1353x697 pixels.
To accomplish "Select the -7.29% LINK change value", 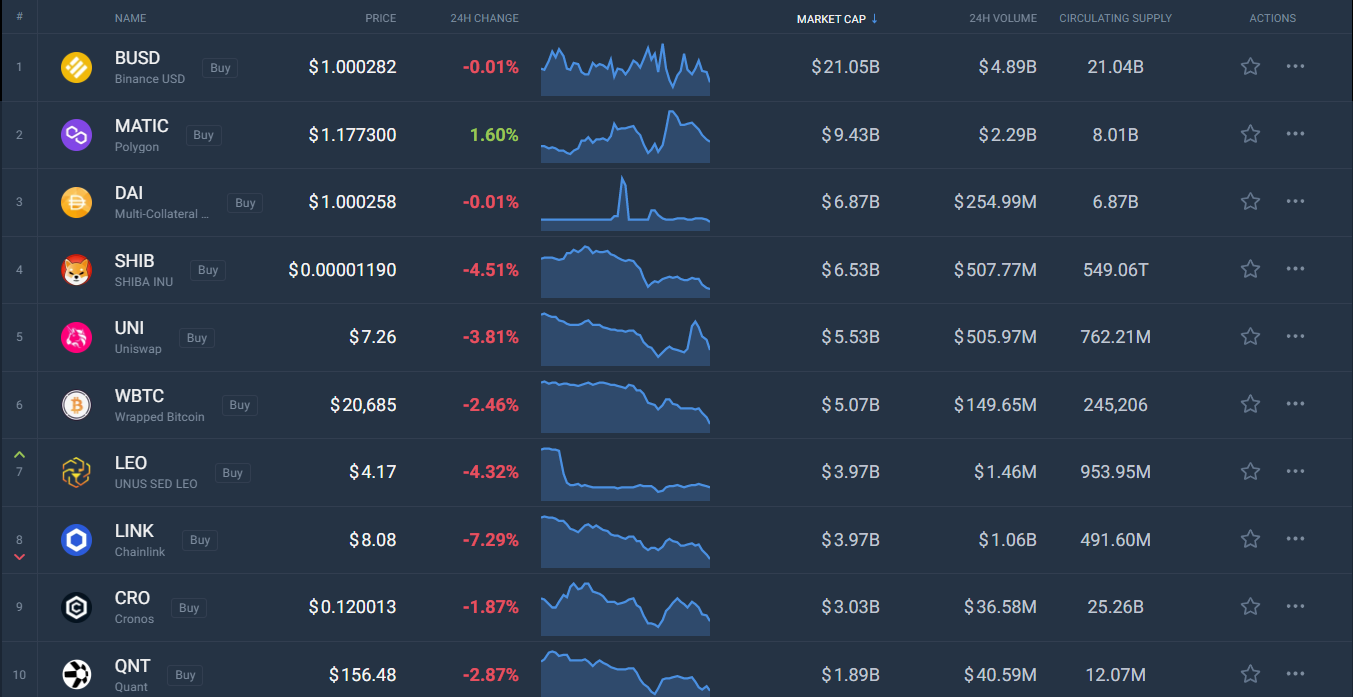I will pos(490,540).
